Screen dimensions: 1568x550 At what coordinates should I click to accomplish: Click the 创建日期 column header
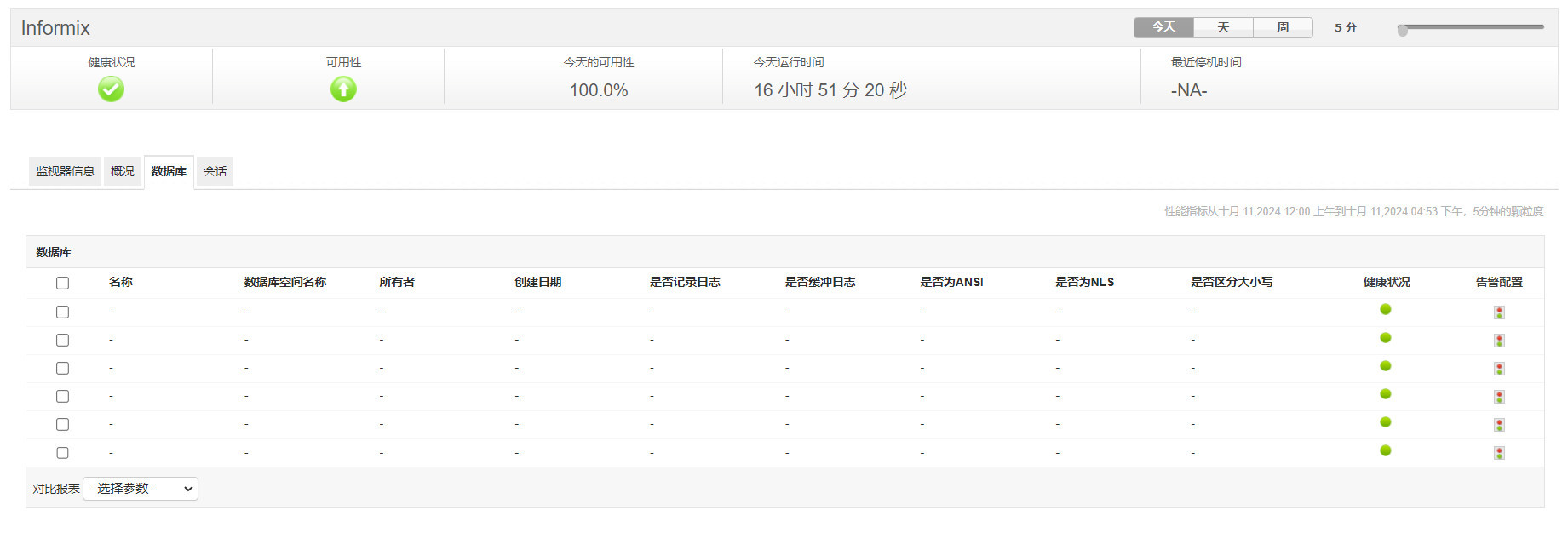pos(538,282)
